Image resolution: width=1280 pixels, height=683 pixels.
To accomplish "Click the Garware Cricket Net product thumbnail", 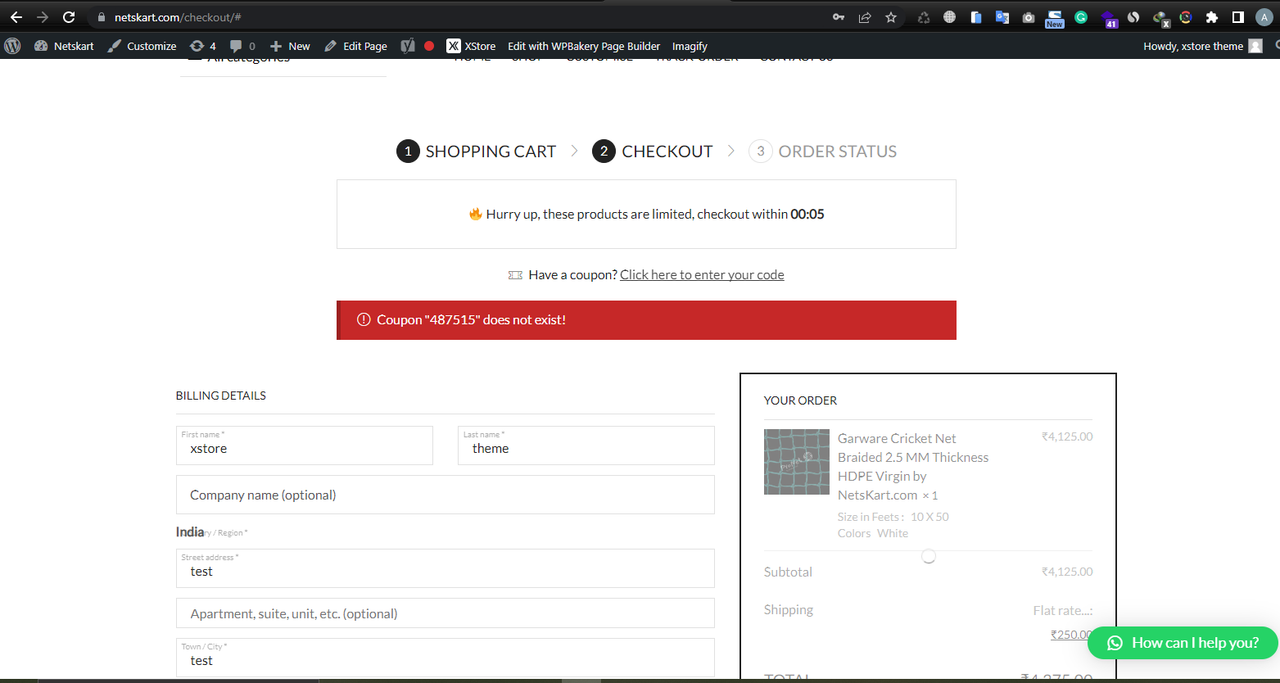I will tap(797, 462).
